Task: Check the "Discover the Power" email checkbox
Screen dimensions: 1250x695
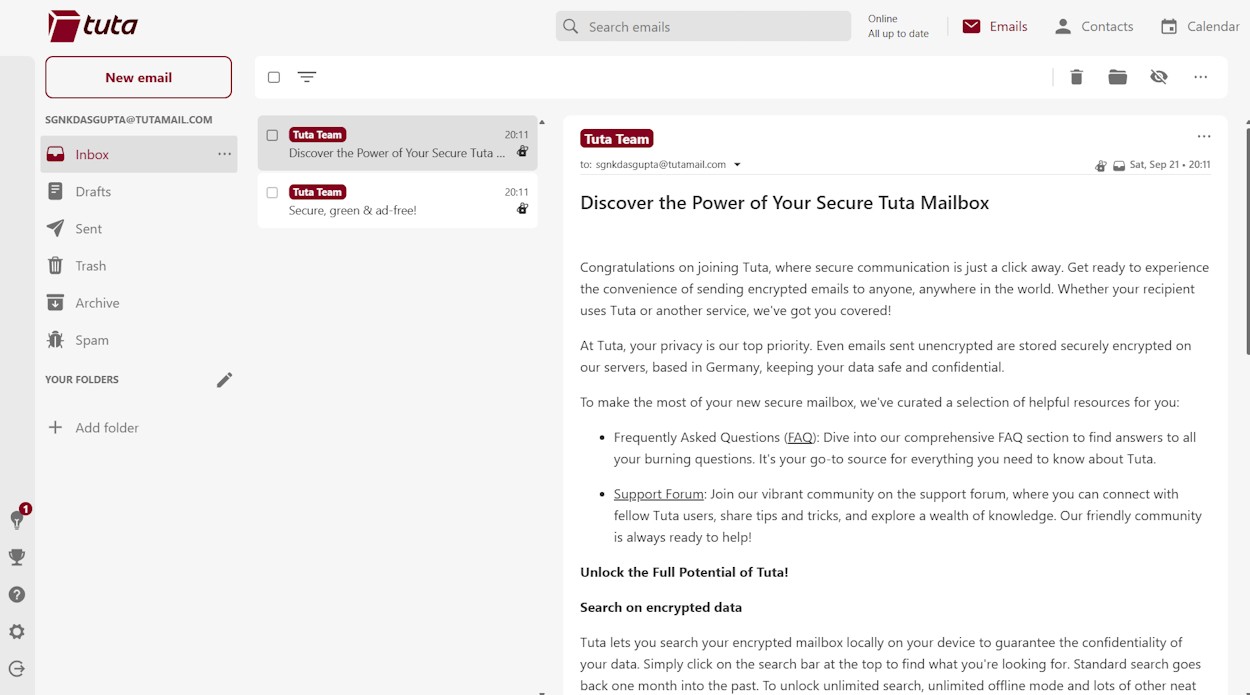Action: click(x=272, y=135)
